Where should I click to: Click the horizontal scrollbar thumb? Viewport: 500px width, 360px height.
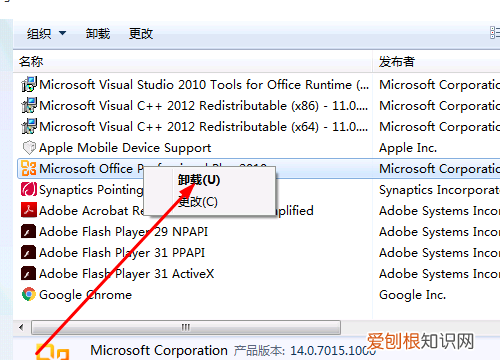(x=186, y=327)
